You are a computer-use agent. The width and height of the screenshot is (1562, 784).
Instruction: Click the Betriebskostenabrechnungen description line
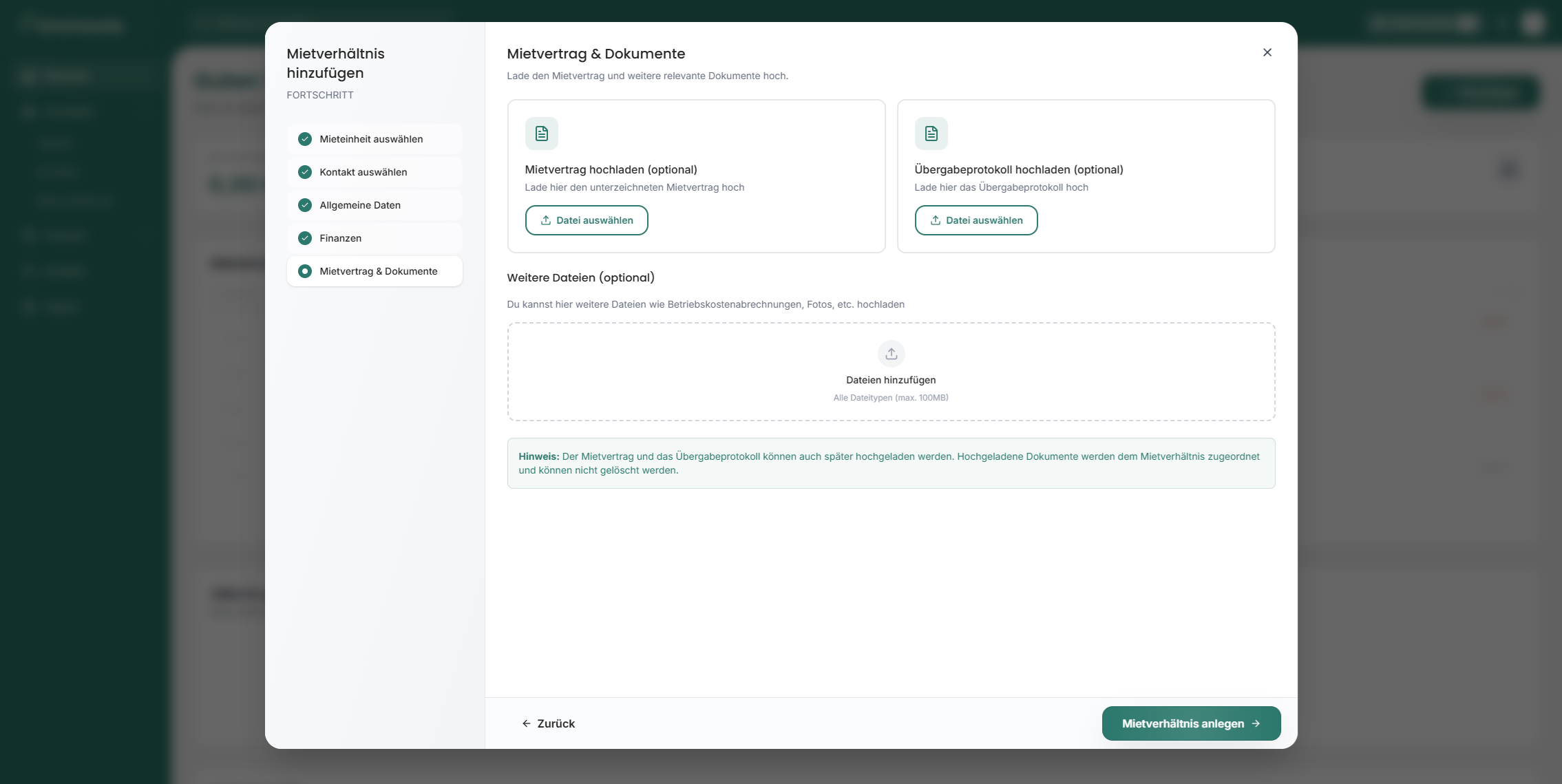coord(706,304)
